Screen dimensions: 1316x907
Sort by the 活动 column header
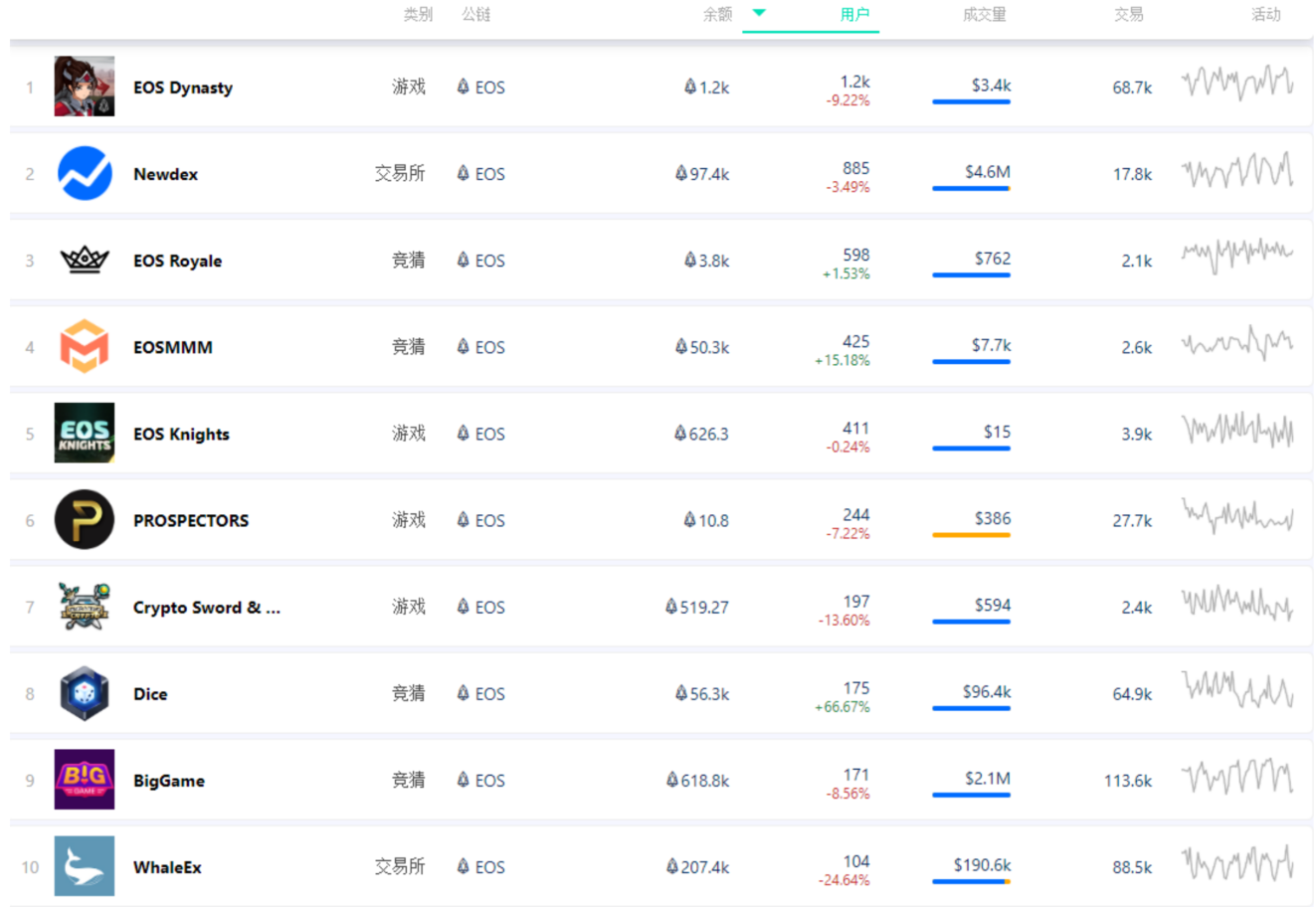pos(1266,14)
